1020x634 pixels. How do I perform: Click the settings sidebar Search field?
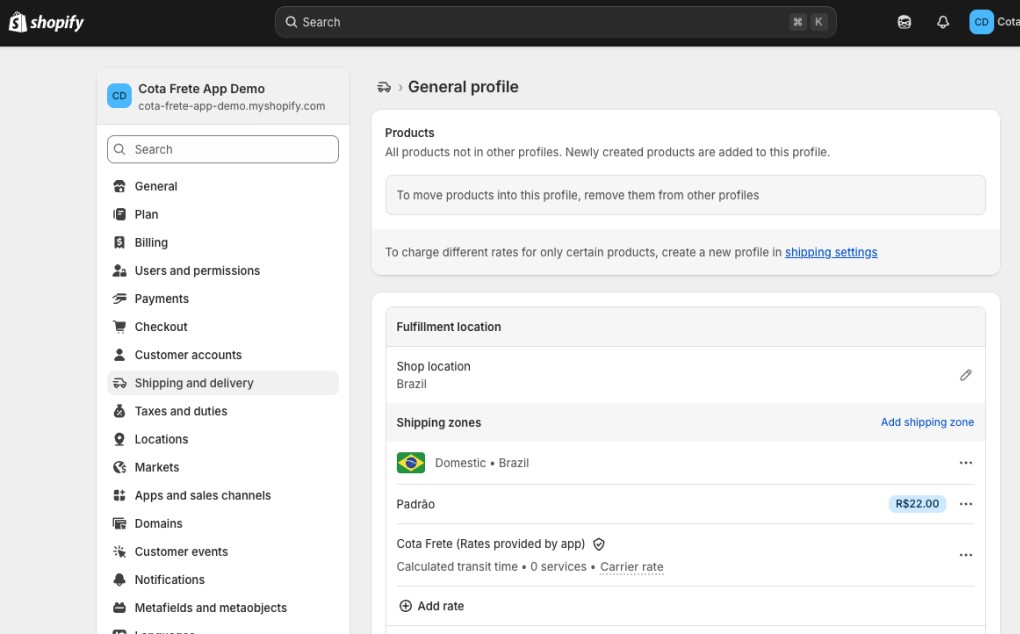223,149
